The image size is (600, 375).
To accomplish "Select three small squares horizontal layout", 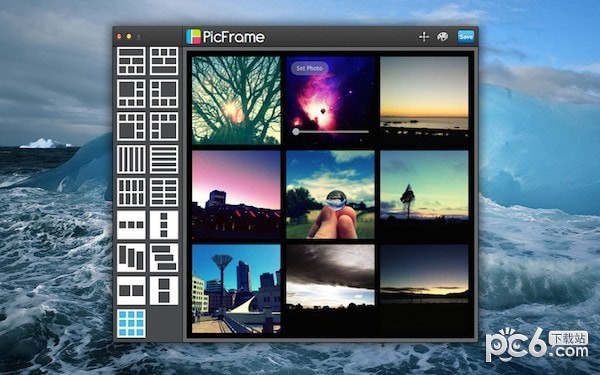I will pos(131,225).
